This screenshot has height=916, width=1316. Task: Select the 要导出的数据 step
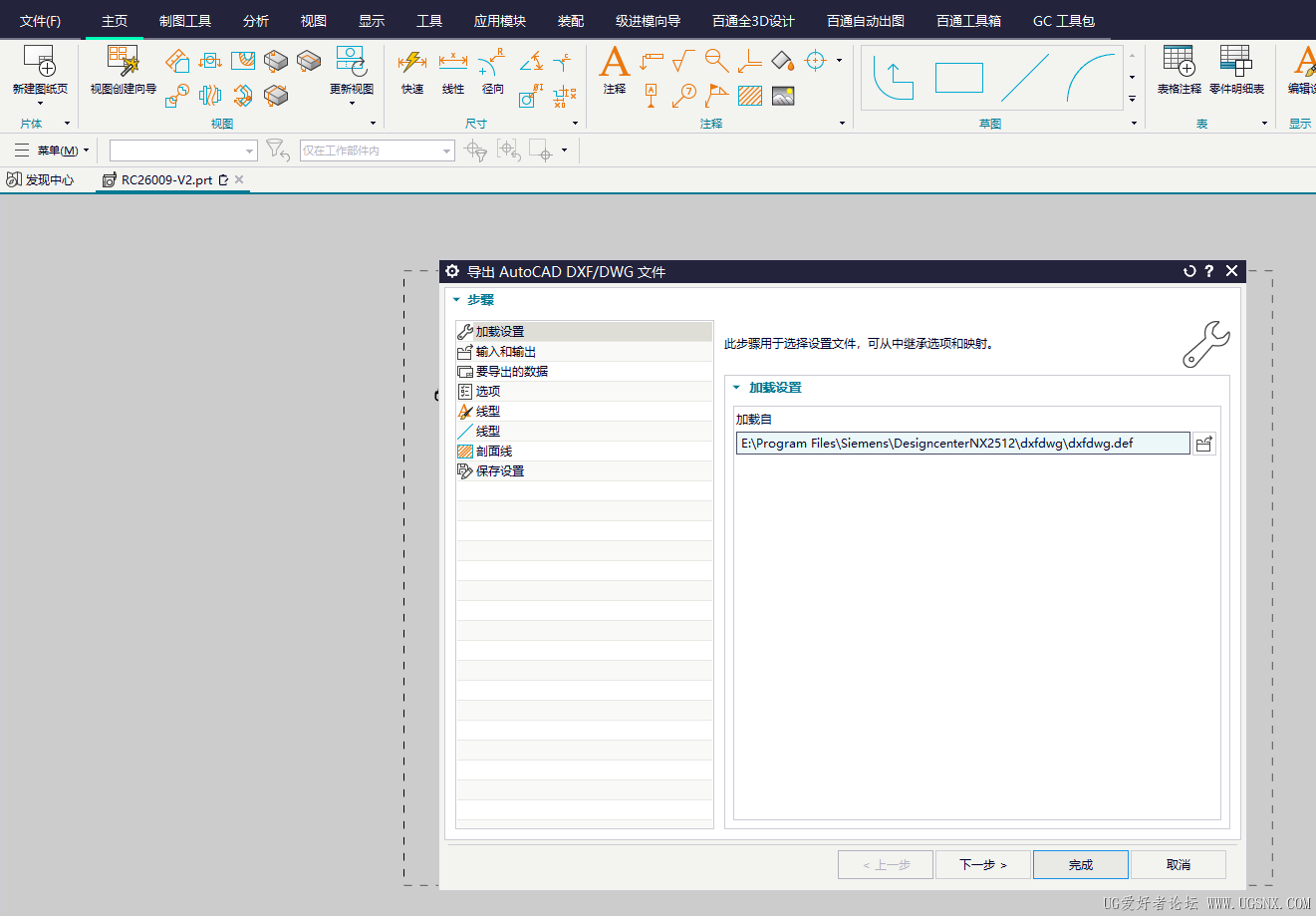pos(584,371)
